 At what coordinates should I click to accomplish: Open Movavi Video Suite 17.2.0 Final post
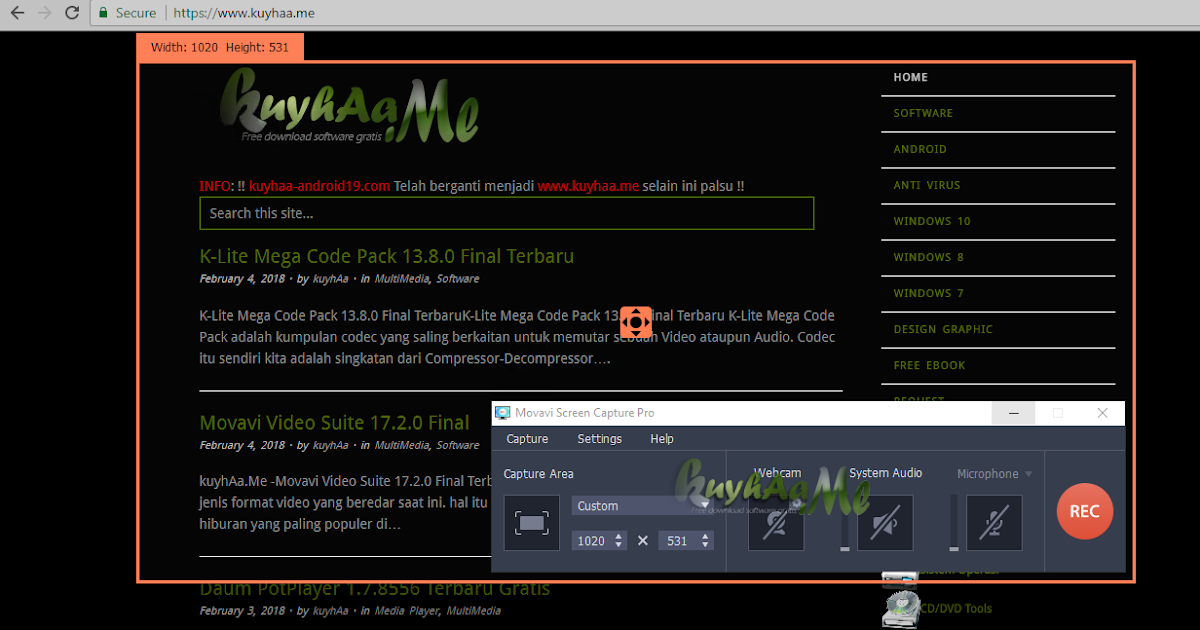click(334, 422)
